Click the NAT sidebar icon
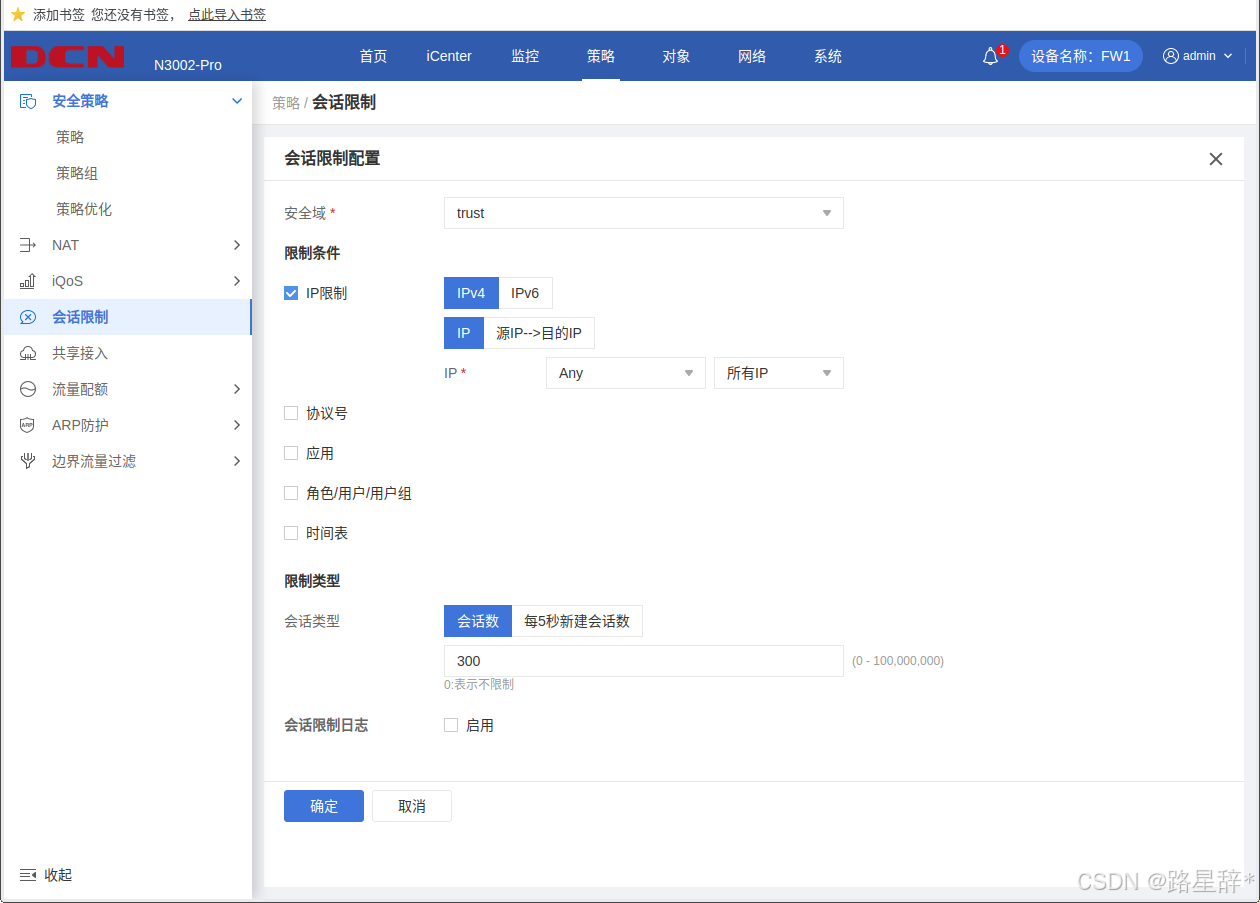 28,245
